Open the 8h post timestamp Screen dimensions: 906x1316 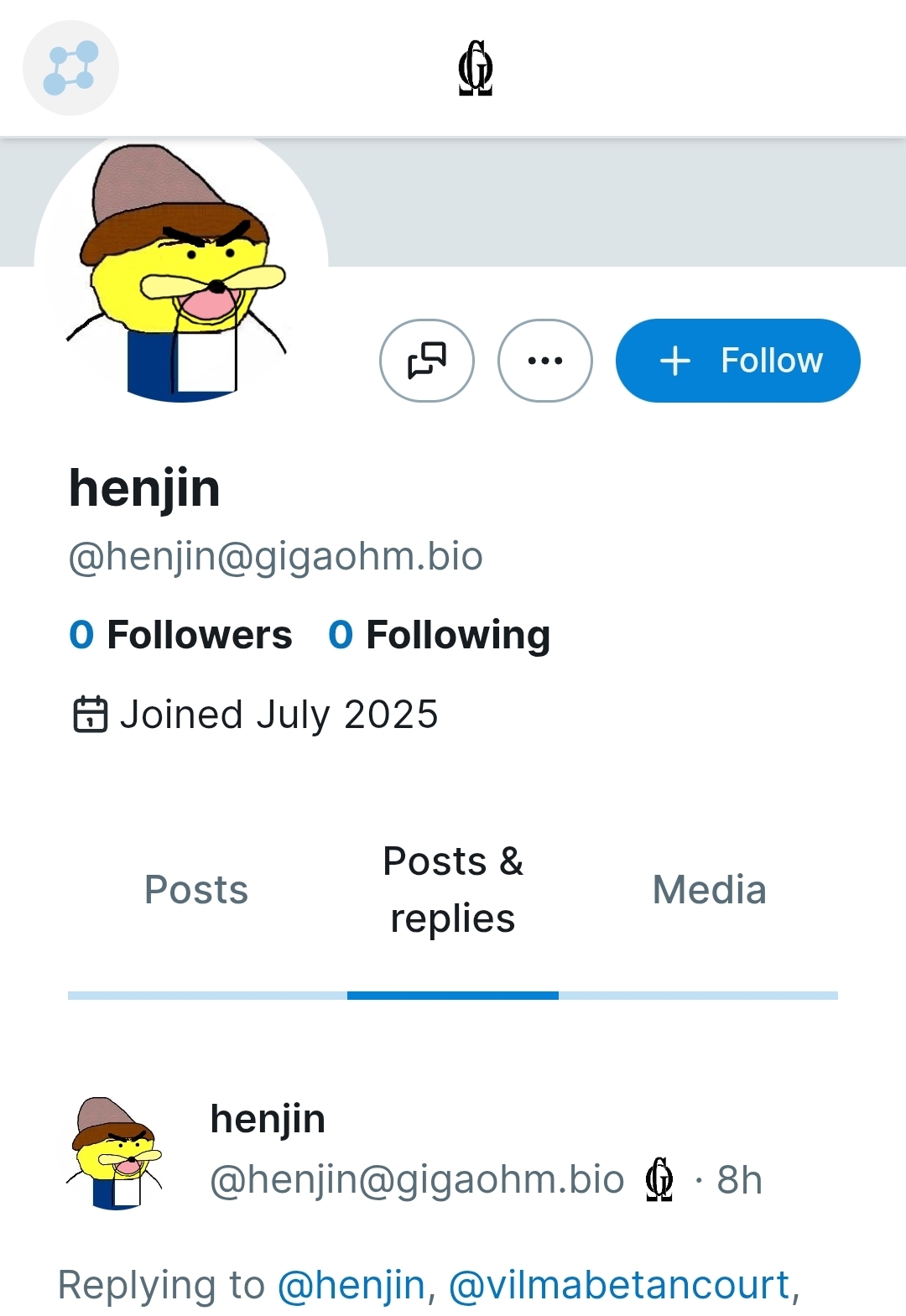[x=739, y=1180]
